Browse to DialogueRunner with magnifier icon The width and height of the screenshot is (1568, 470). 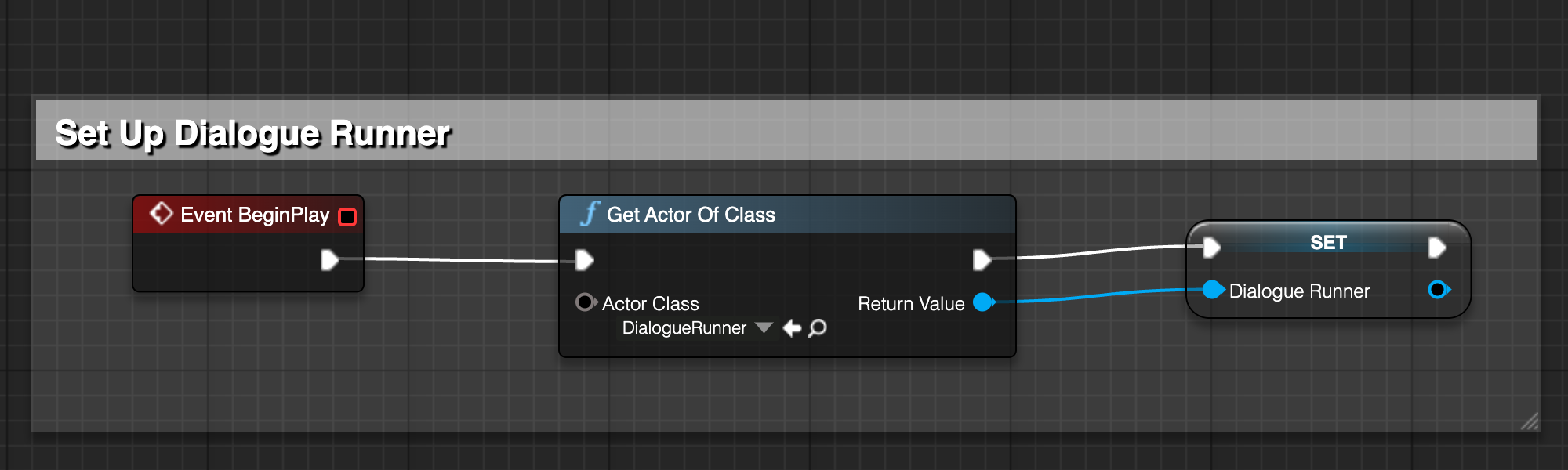[817, 327]
